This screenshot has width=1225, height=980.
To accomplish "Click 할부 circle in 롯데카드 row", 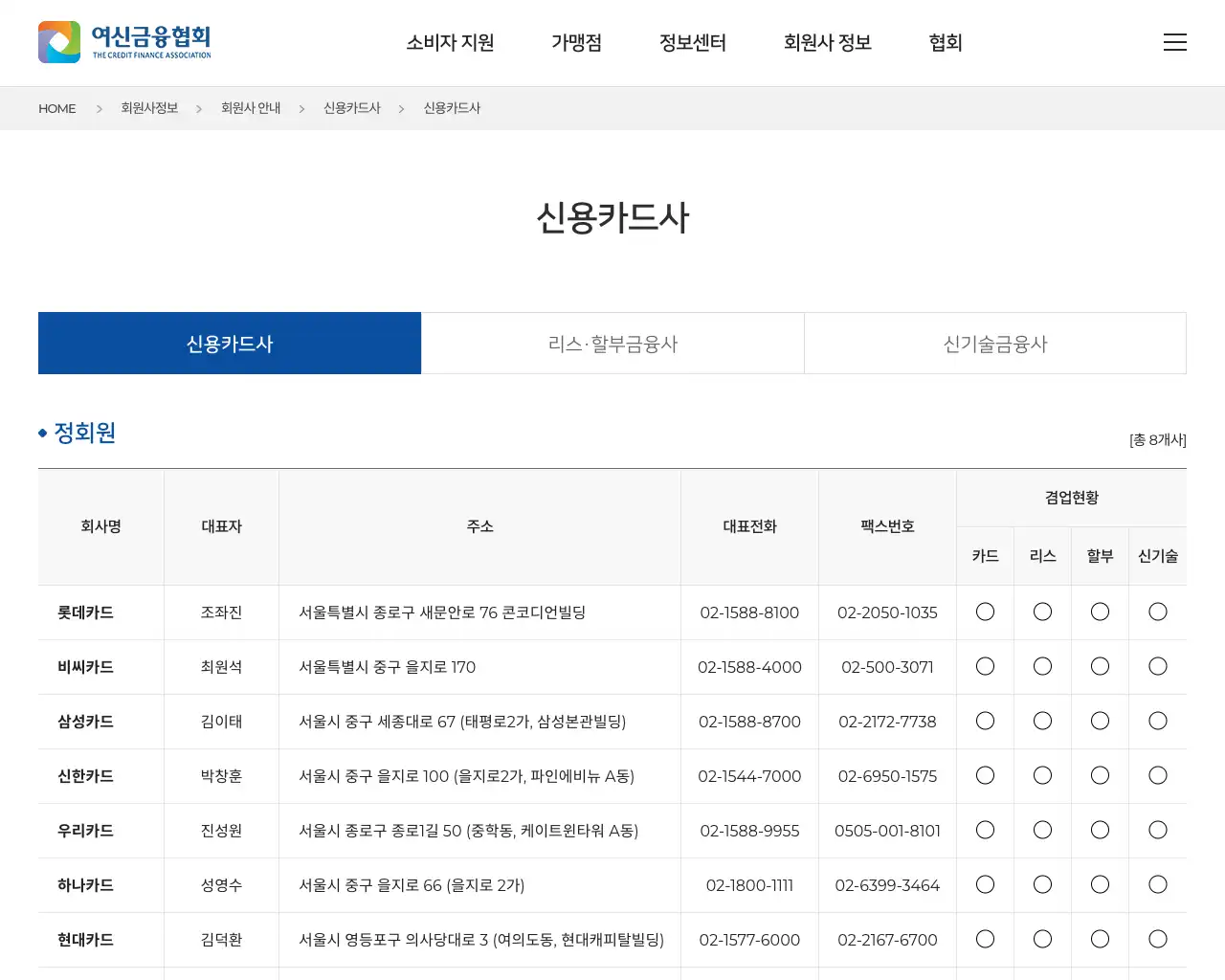I will pos(1100,612).
